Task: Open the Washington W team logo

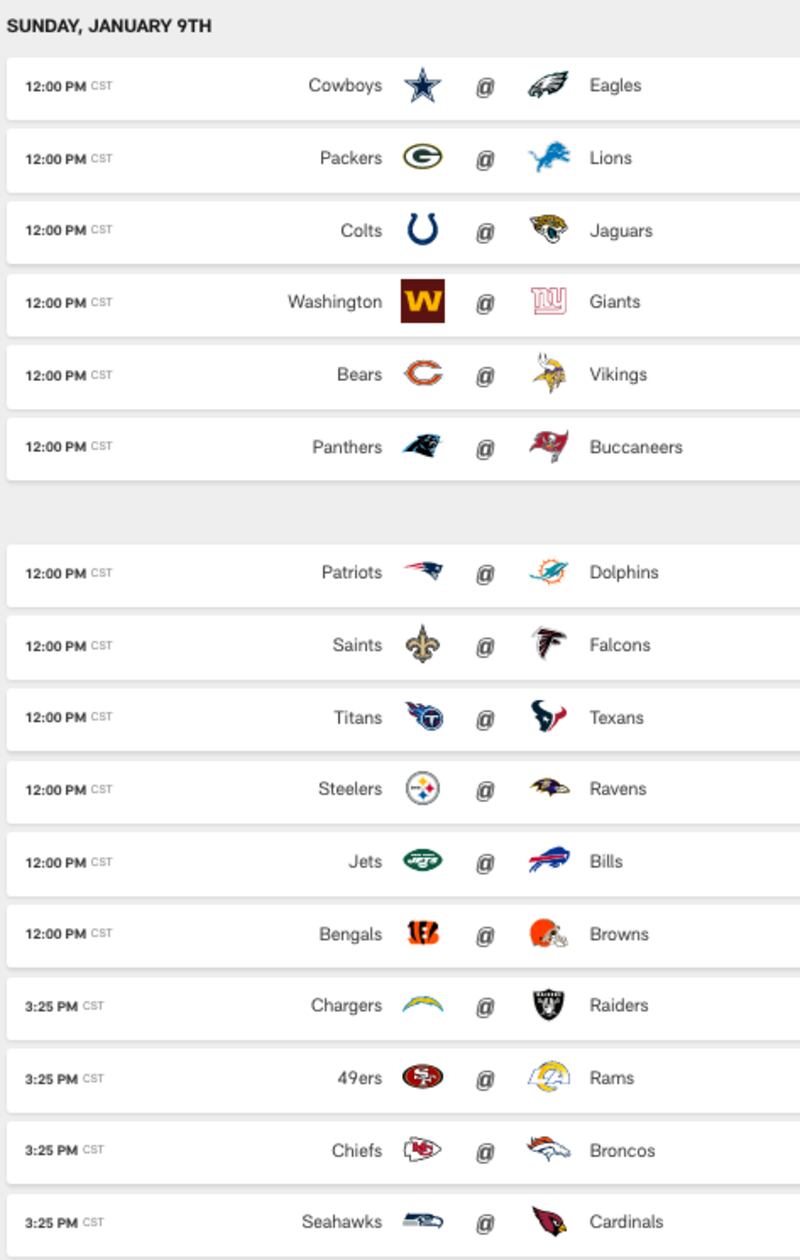Action: coord(423,301)
